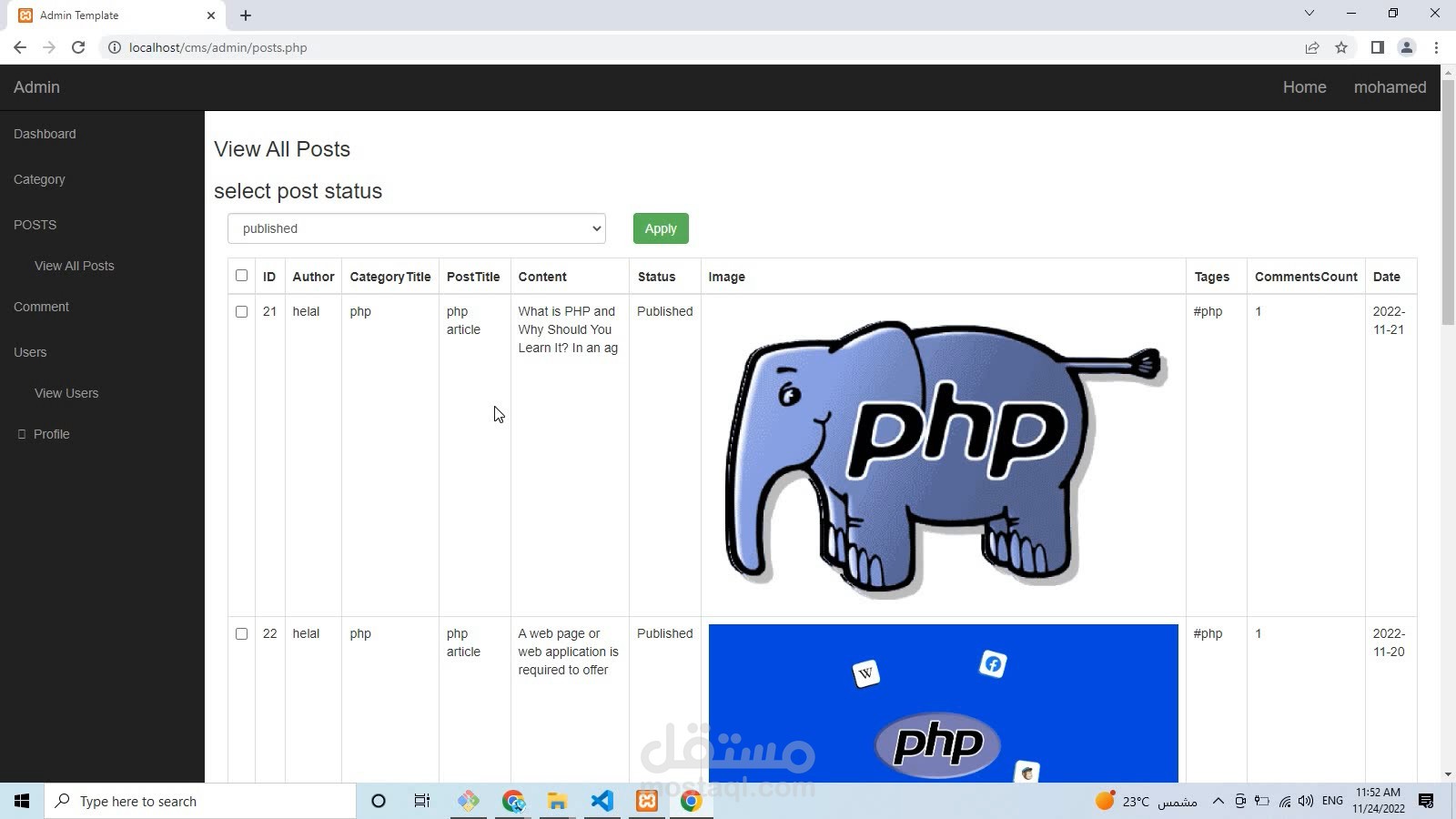
Task: Click the Wi-Fi network tray icon
Action: [1284, 801]
